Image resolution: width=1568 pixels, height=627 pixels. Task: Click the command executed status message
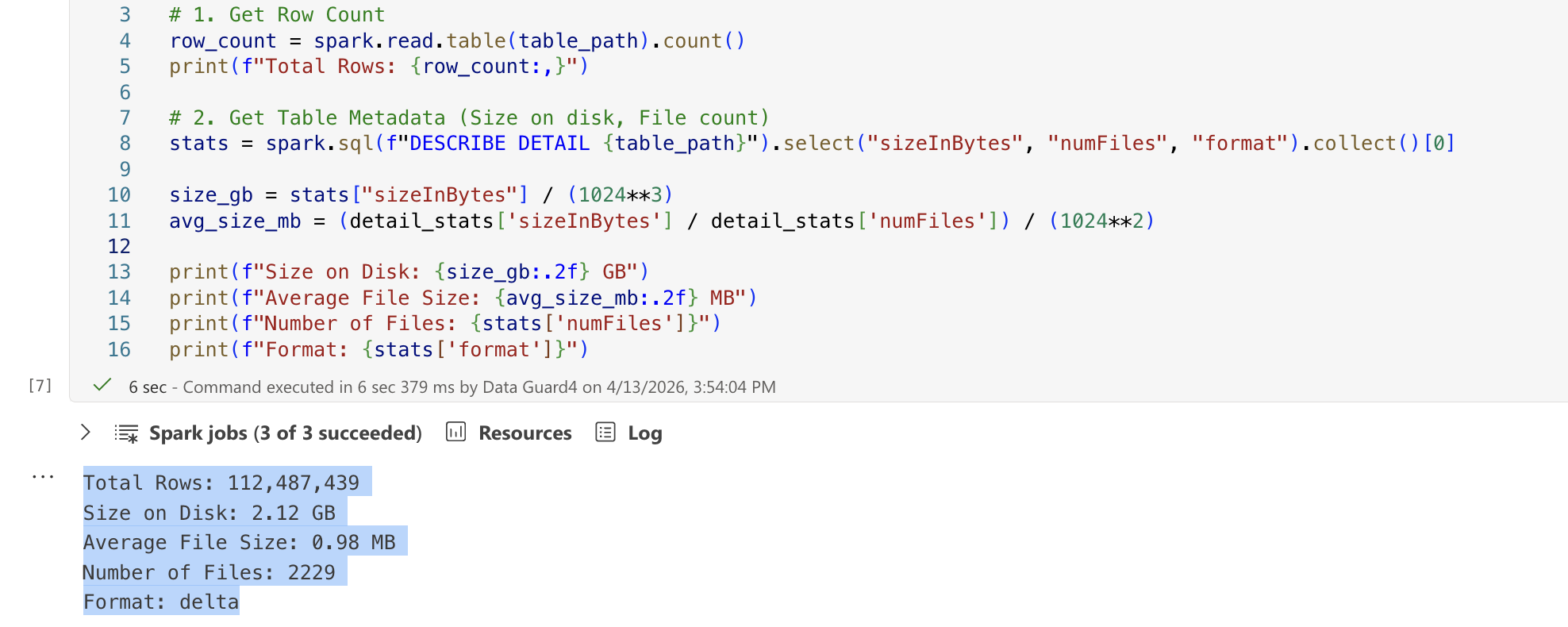pos(452,387)
